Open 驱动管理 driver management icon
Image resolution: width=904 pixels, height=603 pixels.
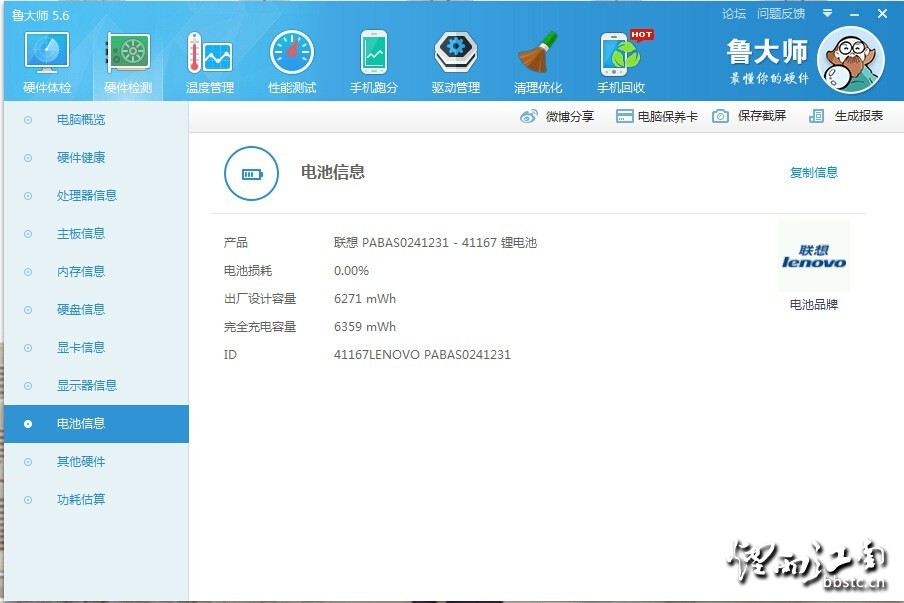click(455, 53)
